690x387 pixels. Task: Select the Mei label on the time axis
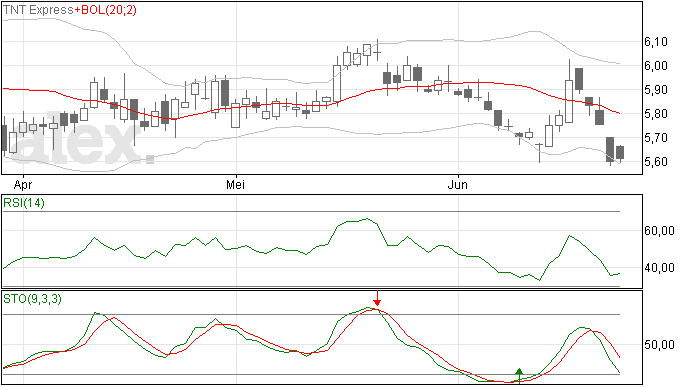point(235,184)
